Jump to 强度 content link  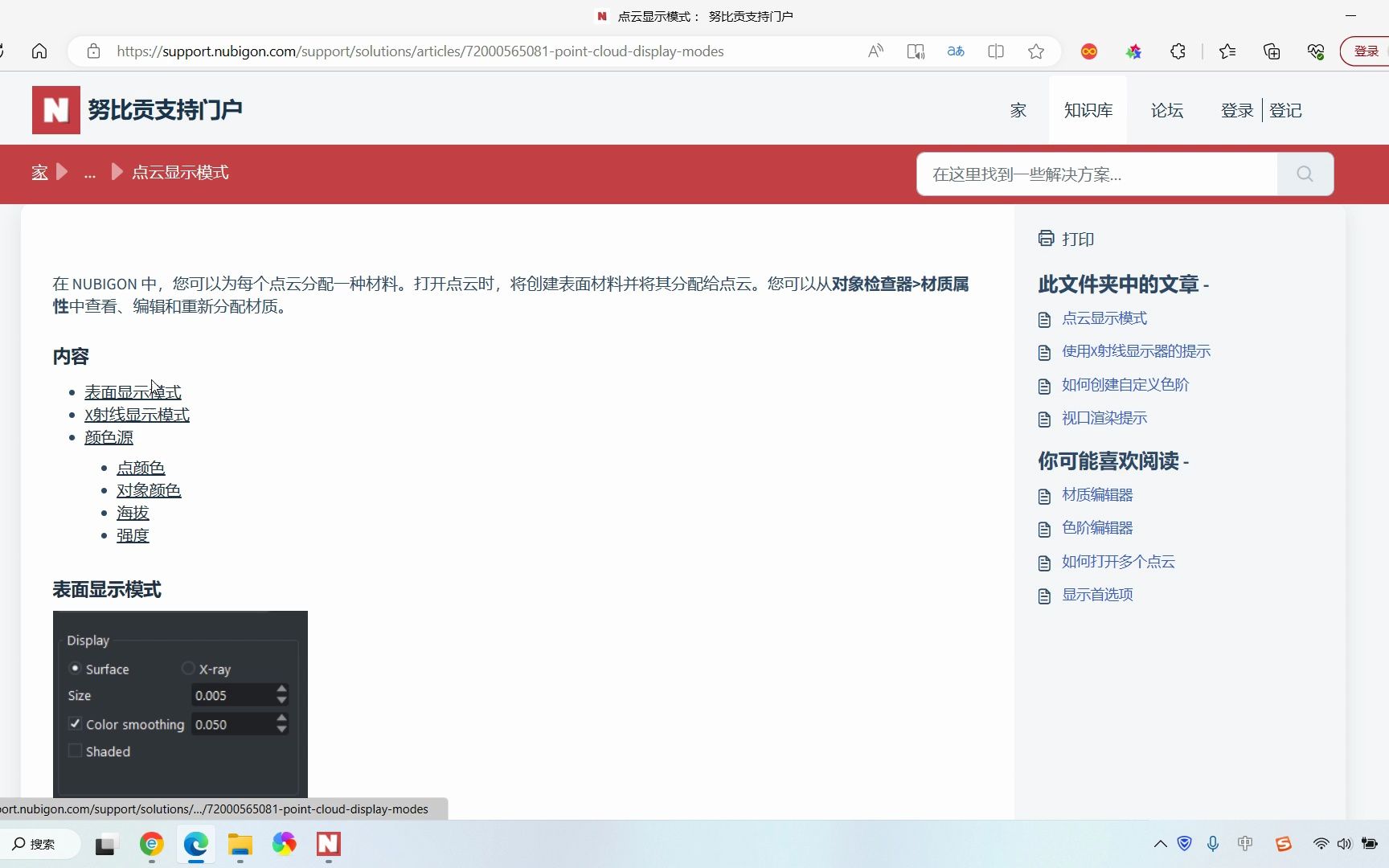tap(133, 534)
